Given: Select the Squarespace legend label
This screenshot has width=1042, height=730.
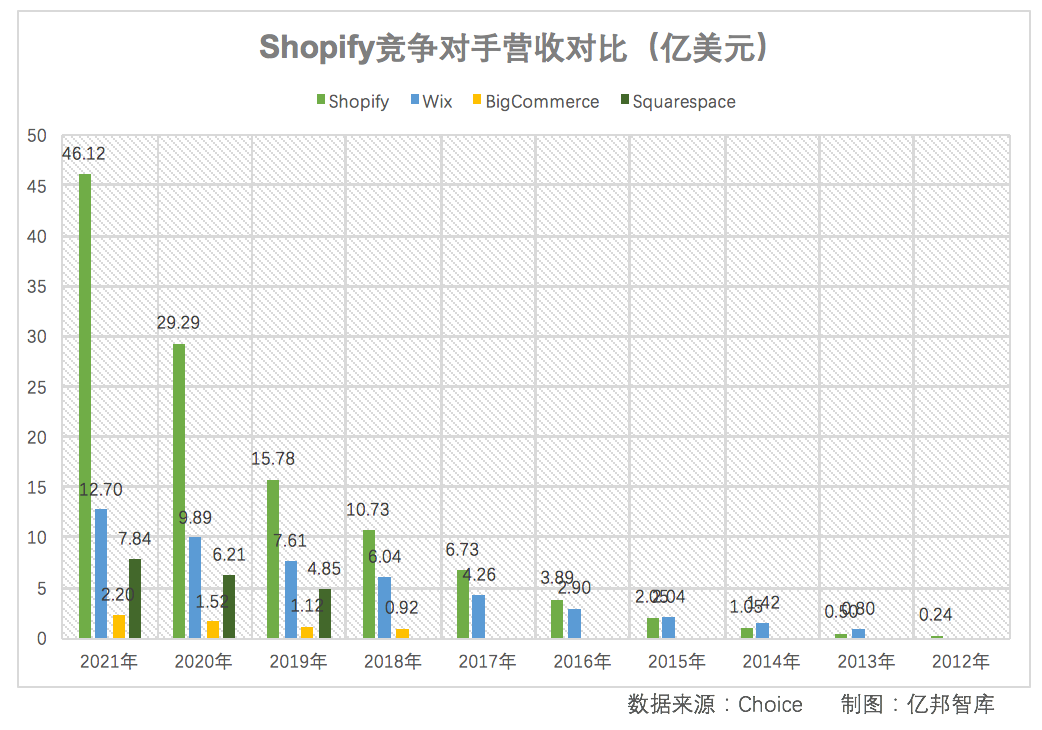Looking at the screenshot, I should (x=684, y=102).
